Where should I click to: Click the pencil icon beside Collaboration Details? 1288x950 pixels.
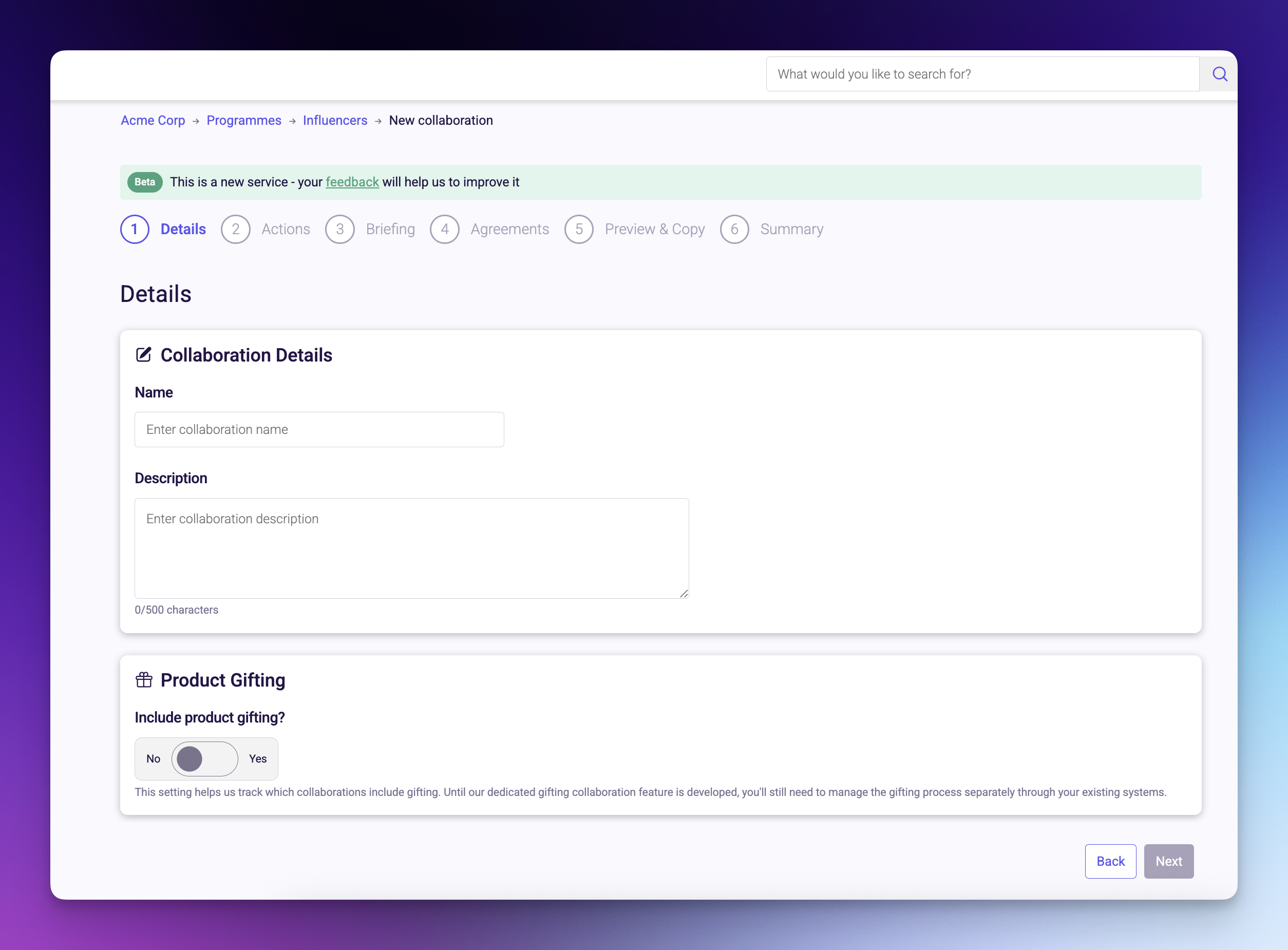(143, 354)
